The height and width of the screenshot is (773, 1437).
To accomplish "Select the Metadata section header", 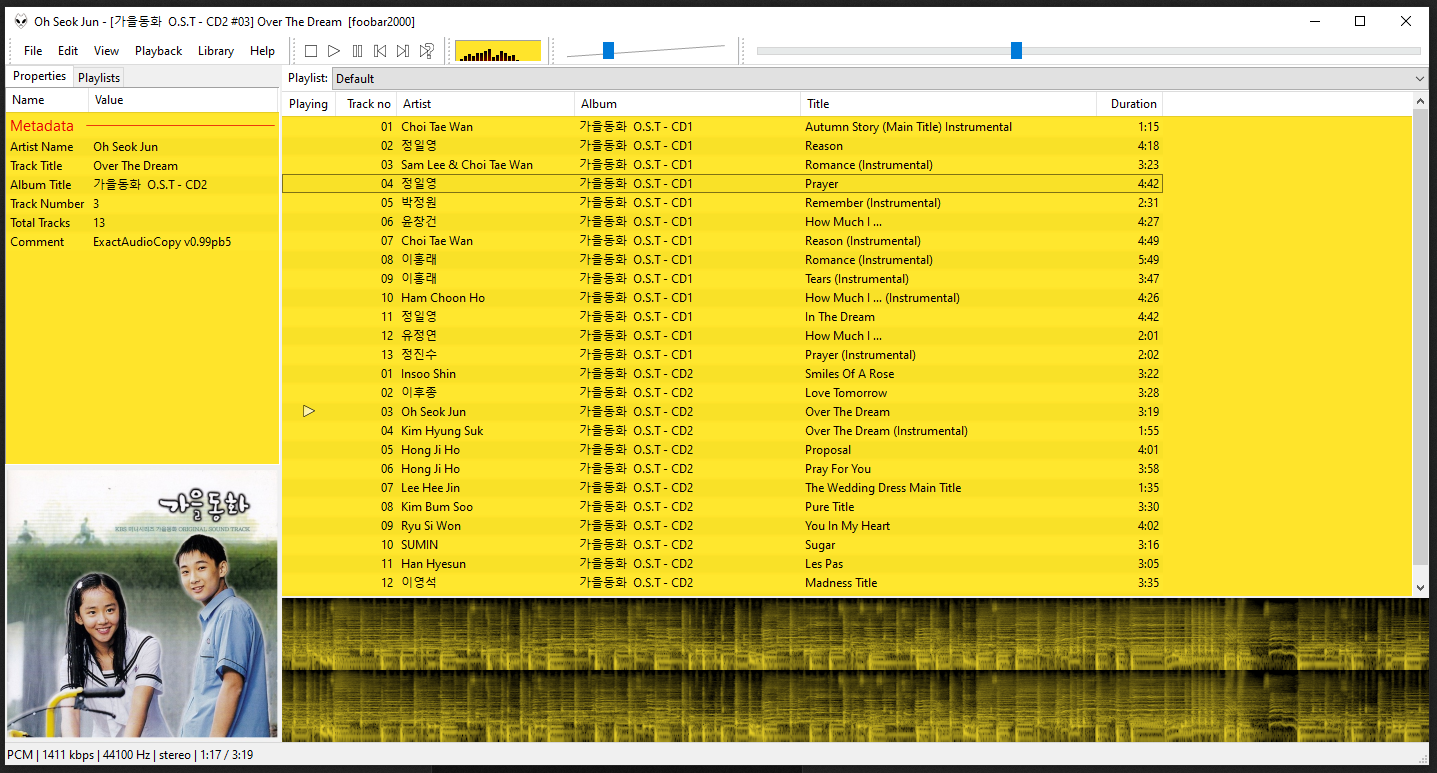I will pos(141,126).
